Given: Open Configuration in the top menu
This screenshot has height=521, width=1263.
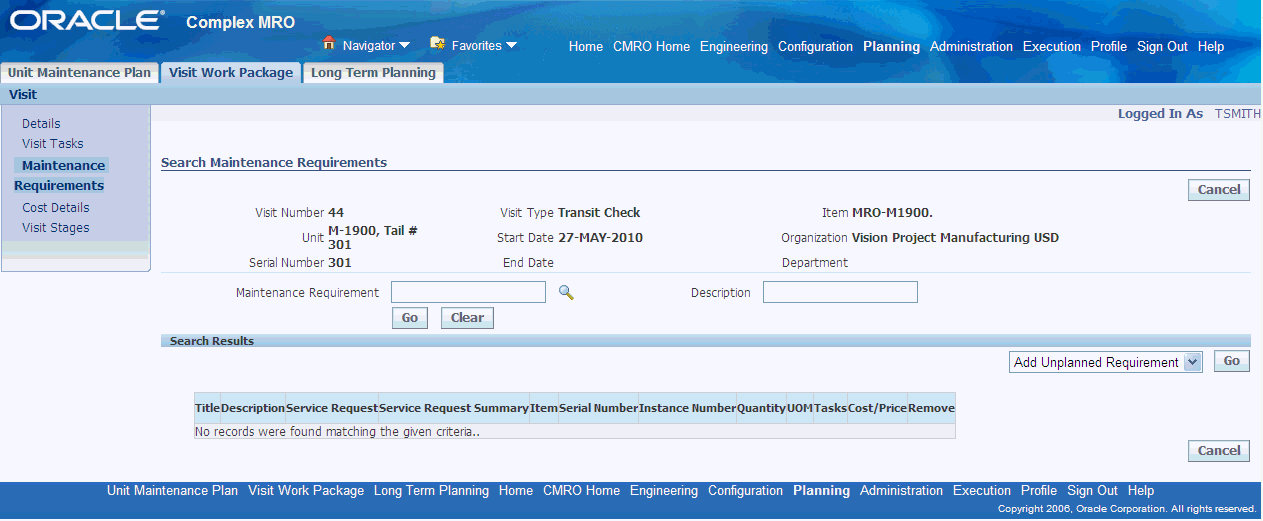Looking at the screenshot, I should pos(815,47).
